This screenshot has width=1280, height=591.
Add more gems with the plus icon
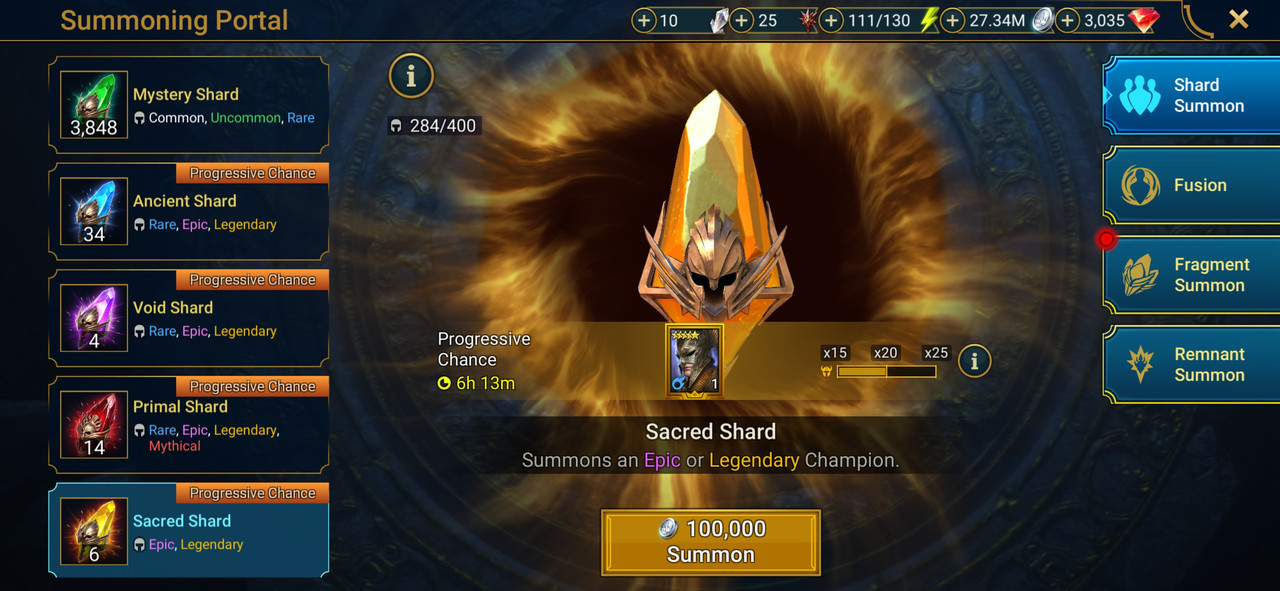click(x=1068, y=20)
